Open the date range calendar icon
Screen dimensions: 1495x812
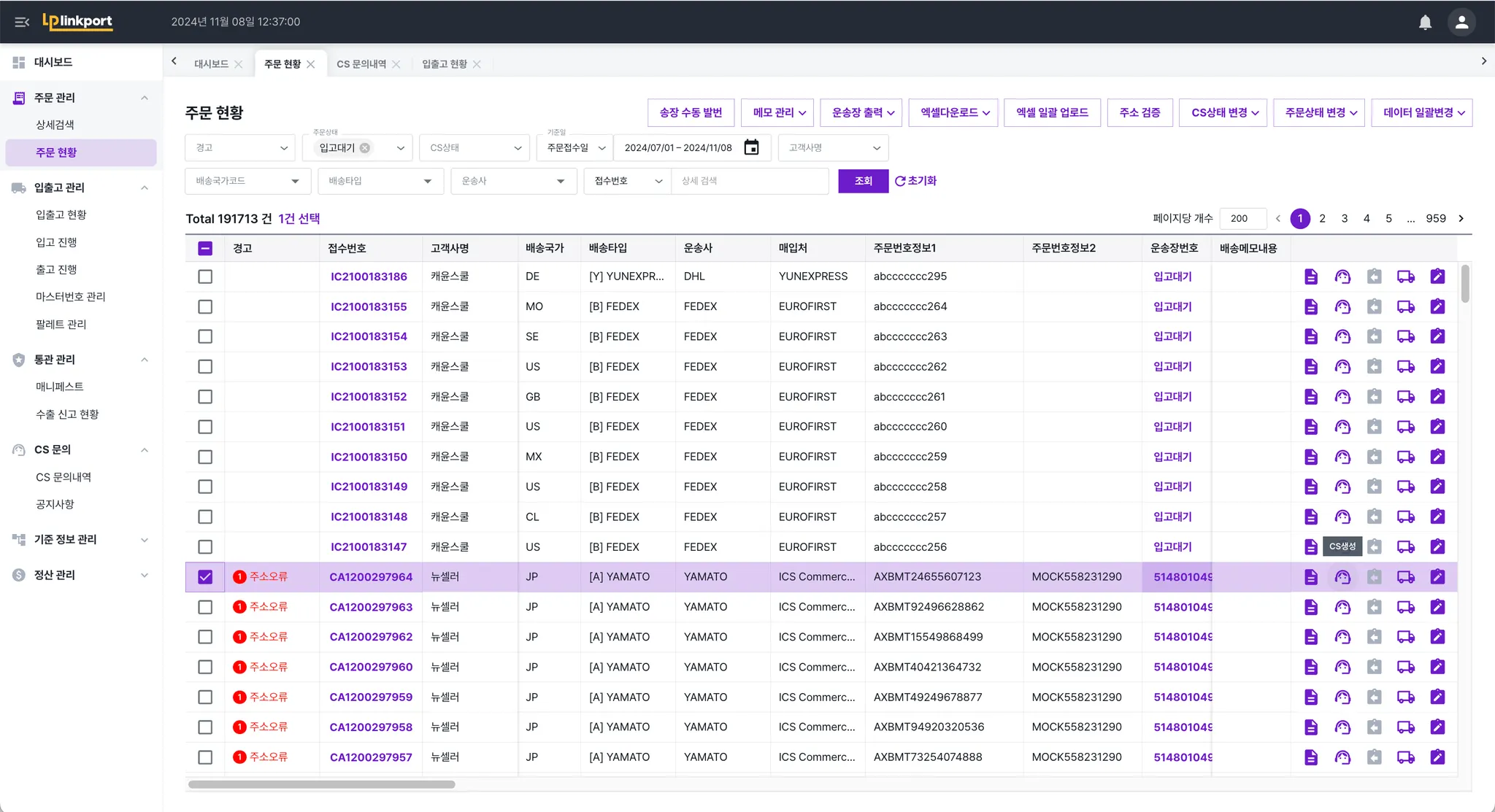(x=751, y=147)
